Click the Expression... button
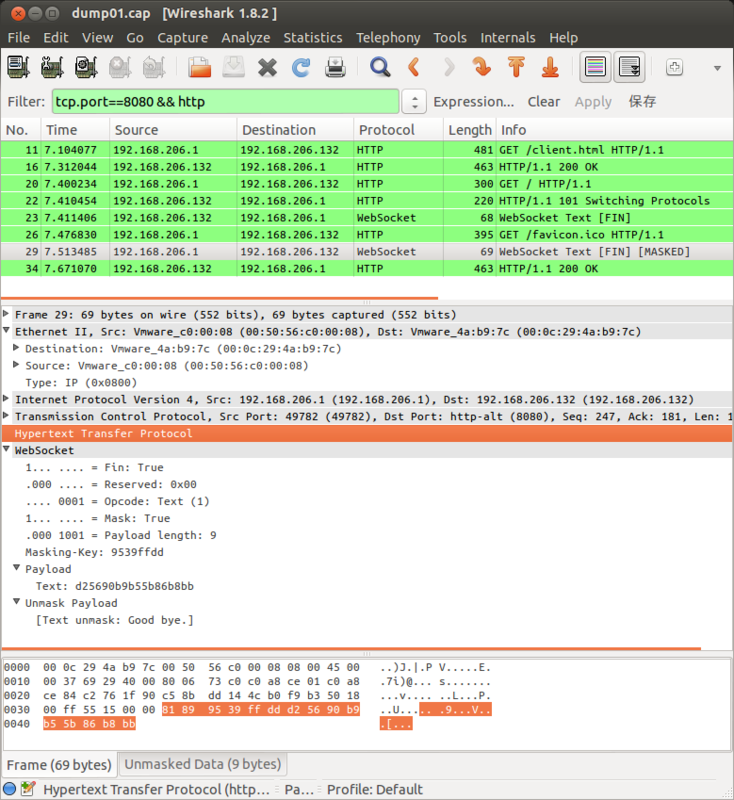 tap(474, 102)
